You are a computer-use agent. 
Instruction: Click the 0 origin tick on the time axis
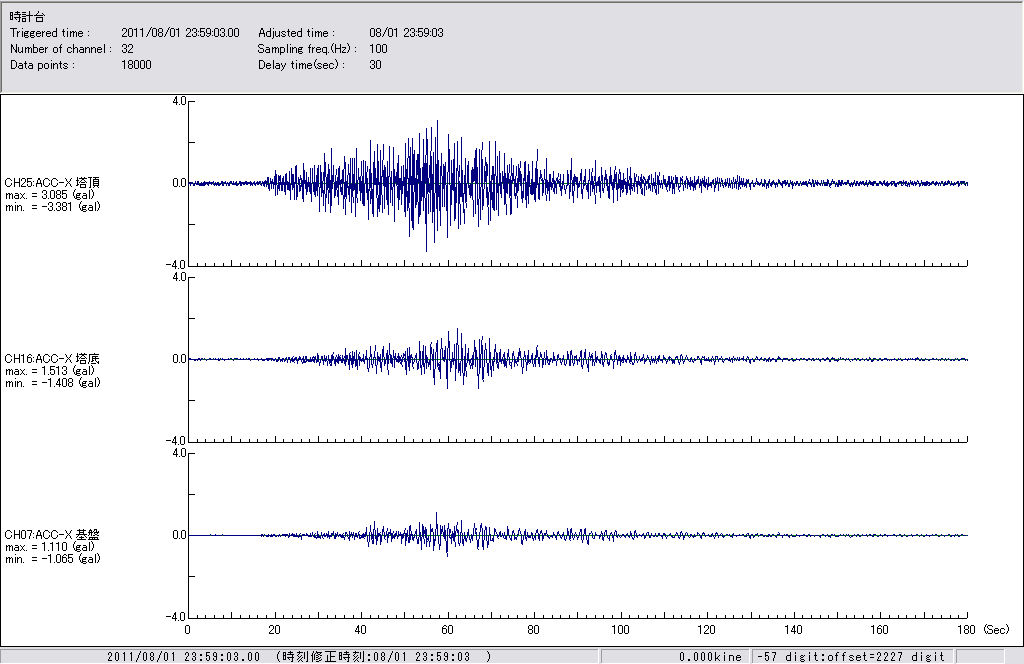[x=188, y=630]
